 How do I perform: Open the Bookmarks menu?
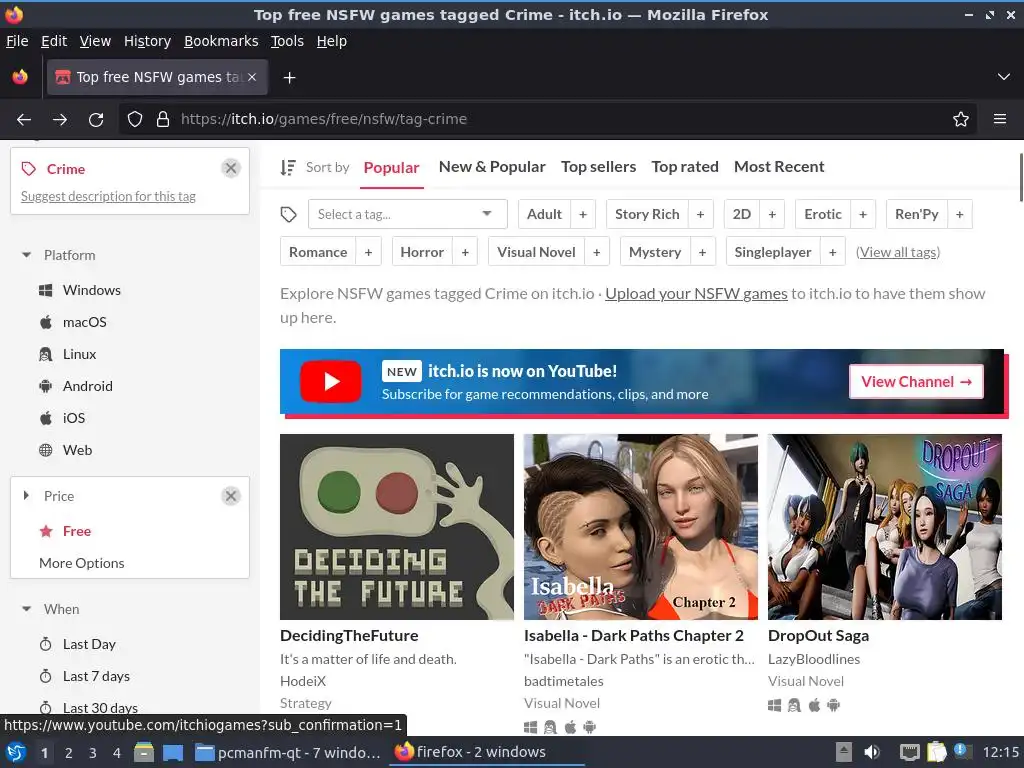coord(221,41)
